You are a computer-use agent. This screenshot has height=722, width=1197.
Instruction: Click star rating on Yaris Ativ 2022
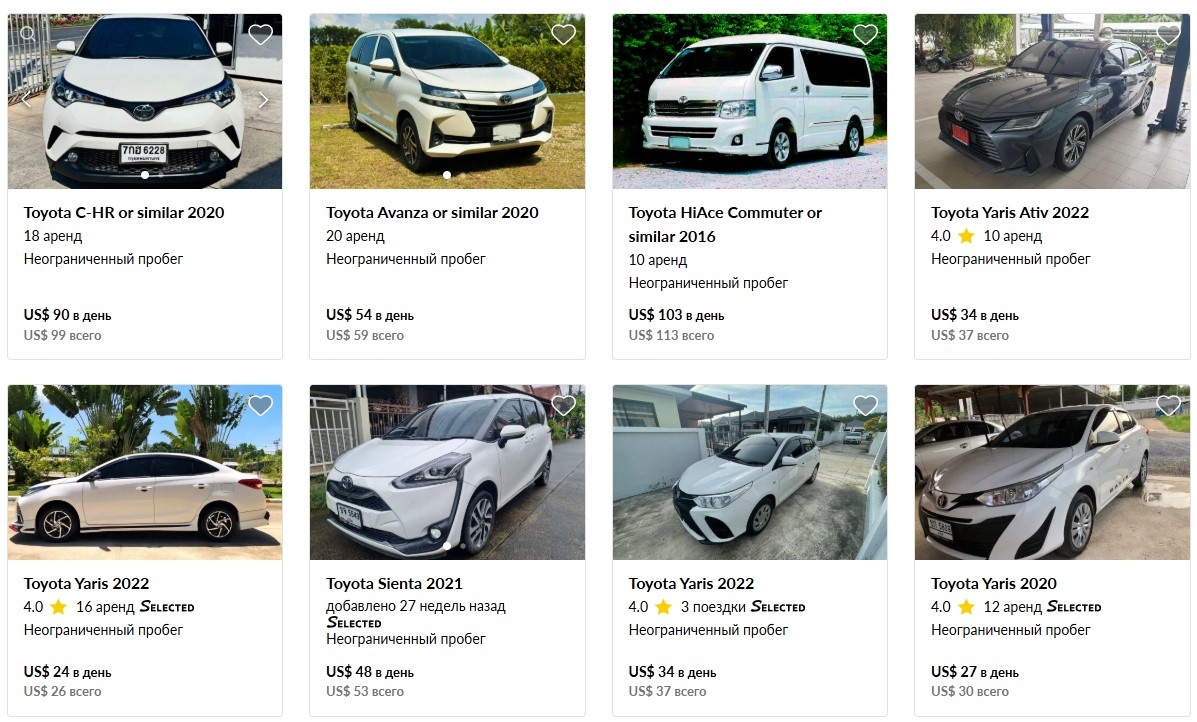(966, 236)
